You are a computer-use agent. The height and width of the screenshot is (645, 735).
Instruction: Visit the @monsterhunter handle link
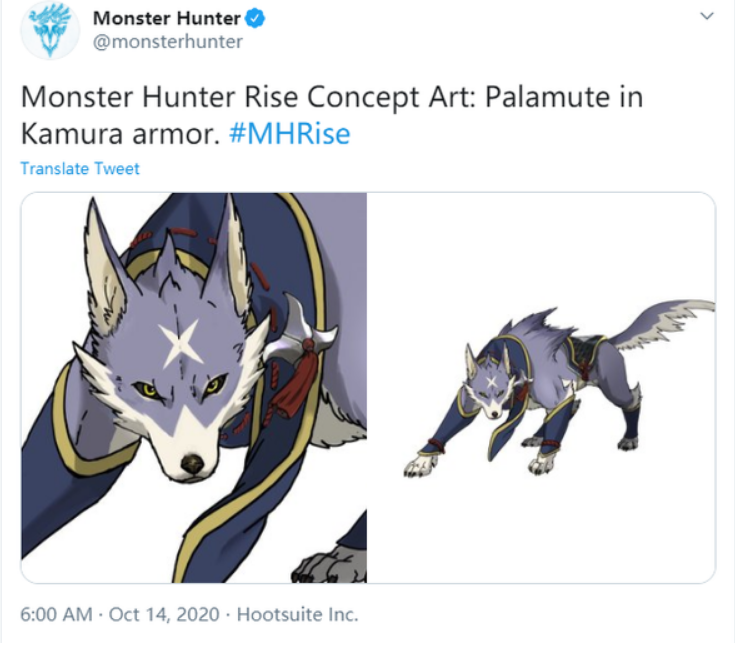[168, 42]
